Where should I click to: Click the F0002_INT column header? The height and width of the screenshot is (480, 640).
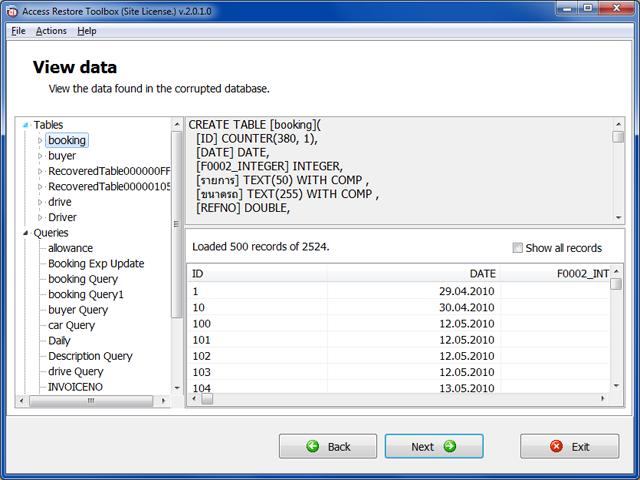pos(555,273)
